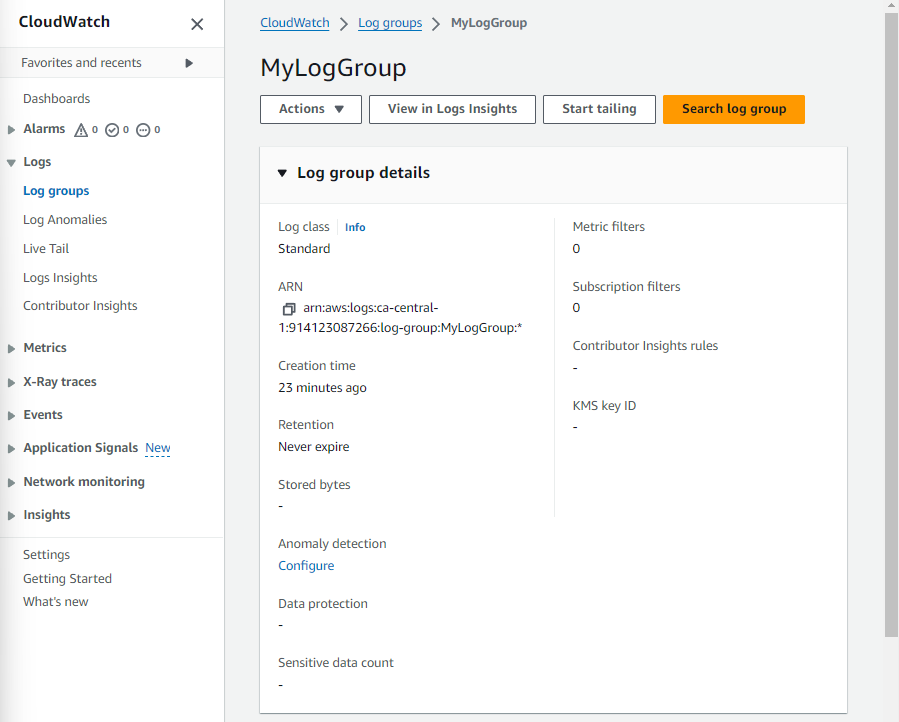Click the in-alarm triangle icon
The width and height of the screenshot is (899, 722).
(81, 130)
